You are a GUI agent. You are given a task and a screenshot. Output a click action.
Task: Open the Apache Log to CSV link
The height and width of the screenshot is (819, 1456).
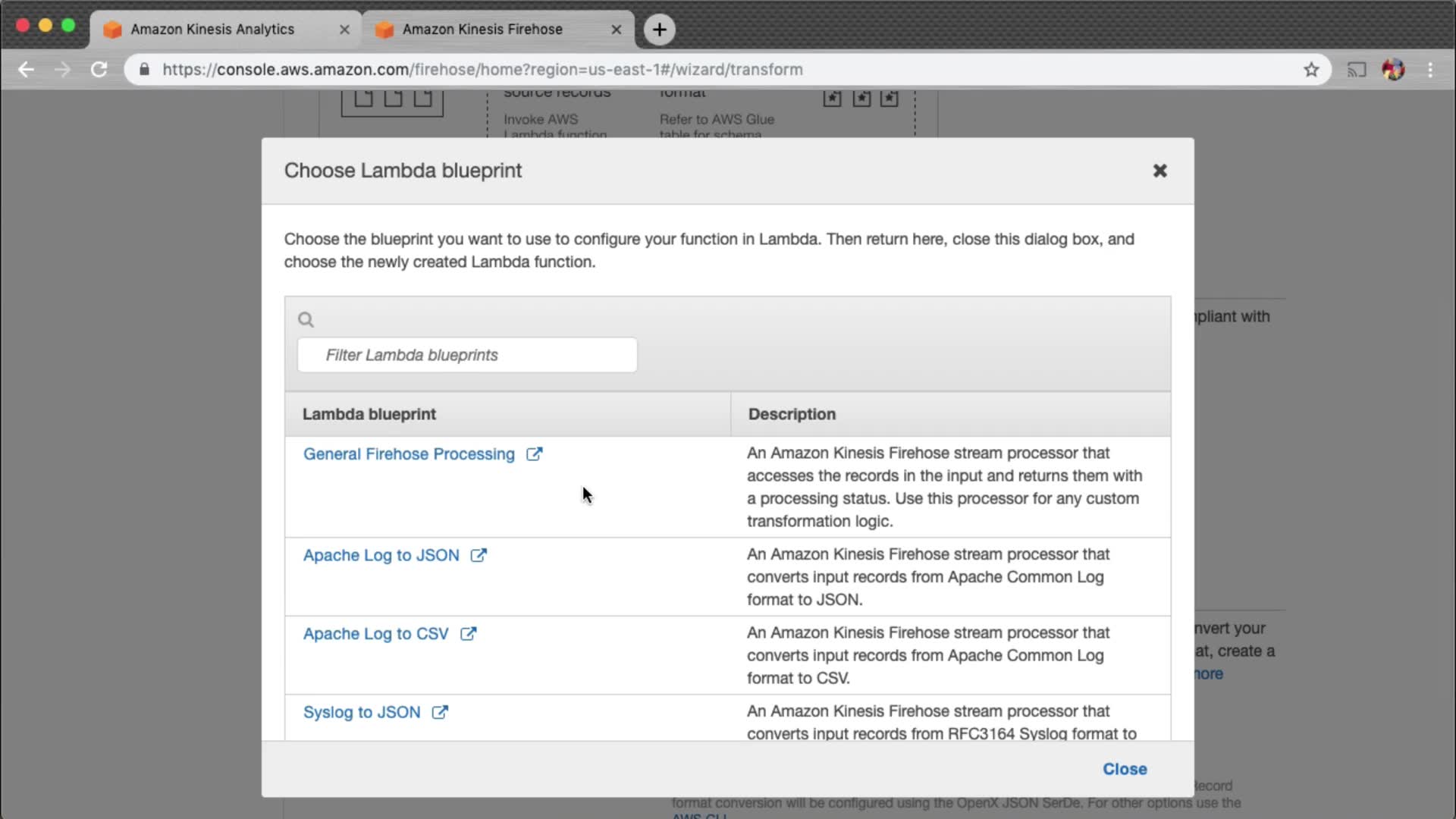coord(376,634)
